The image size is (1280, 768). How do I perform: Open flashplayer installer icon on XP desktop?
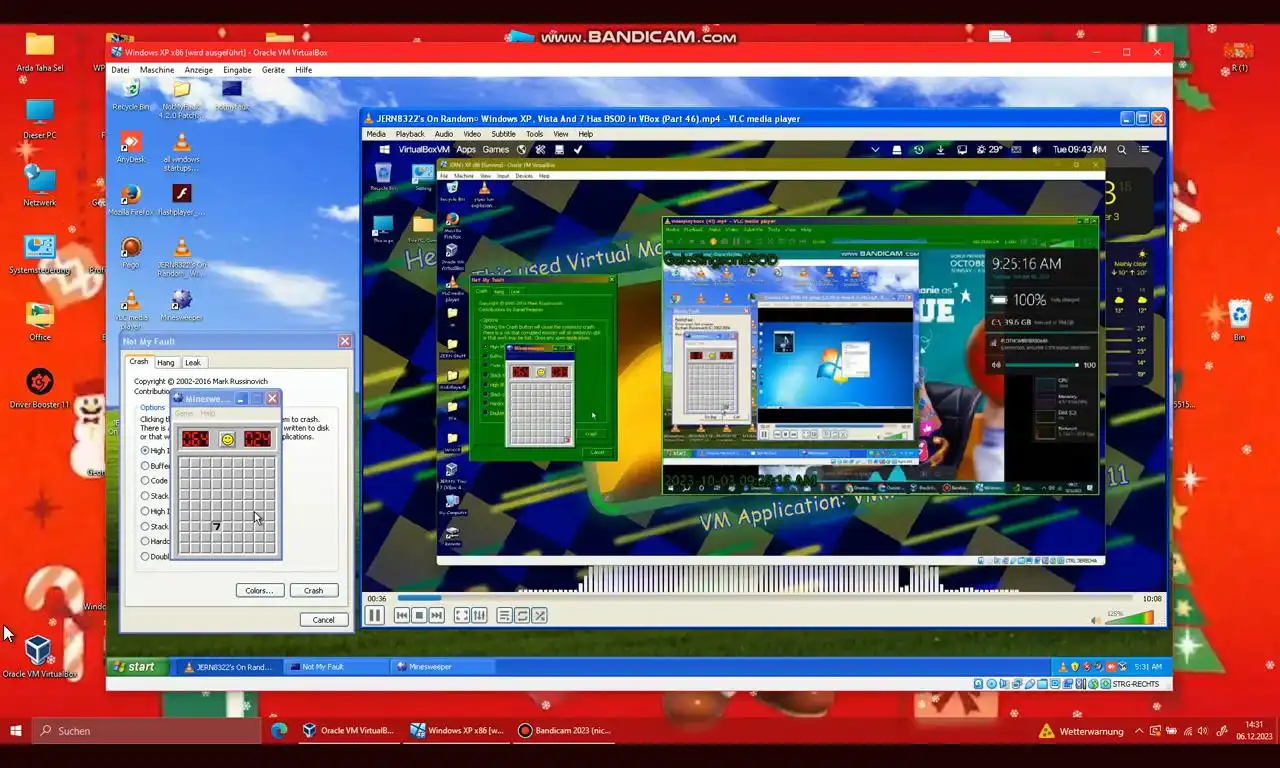(181, 199)
